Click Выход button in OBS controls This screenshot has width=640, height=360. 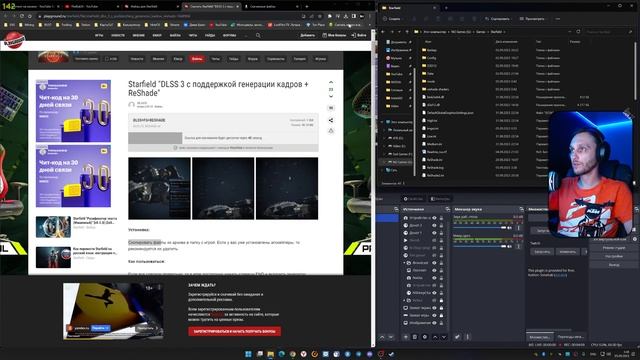pyautogui.click(x=613, y=265)
